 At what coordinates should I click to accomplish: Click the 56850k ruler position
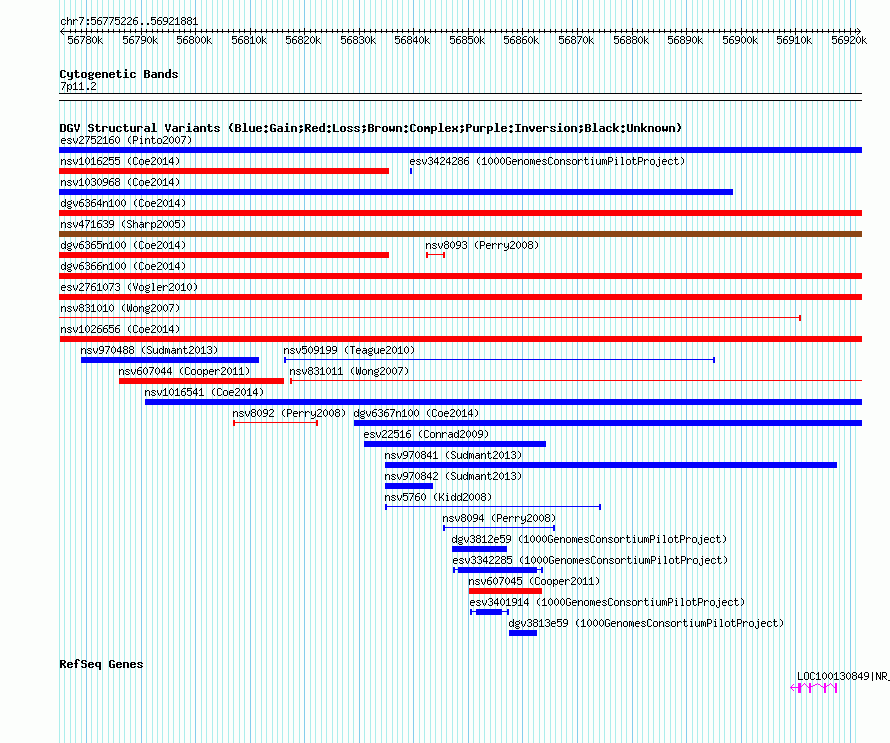[467, 40]
